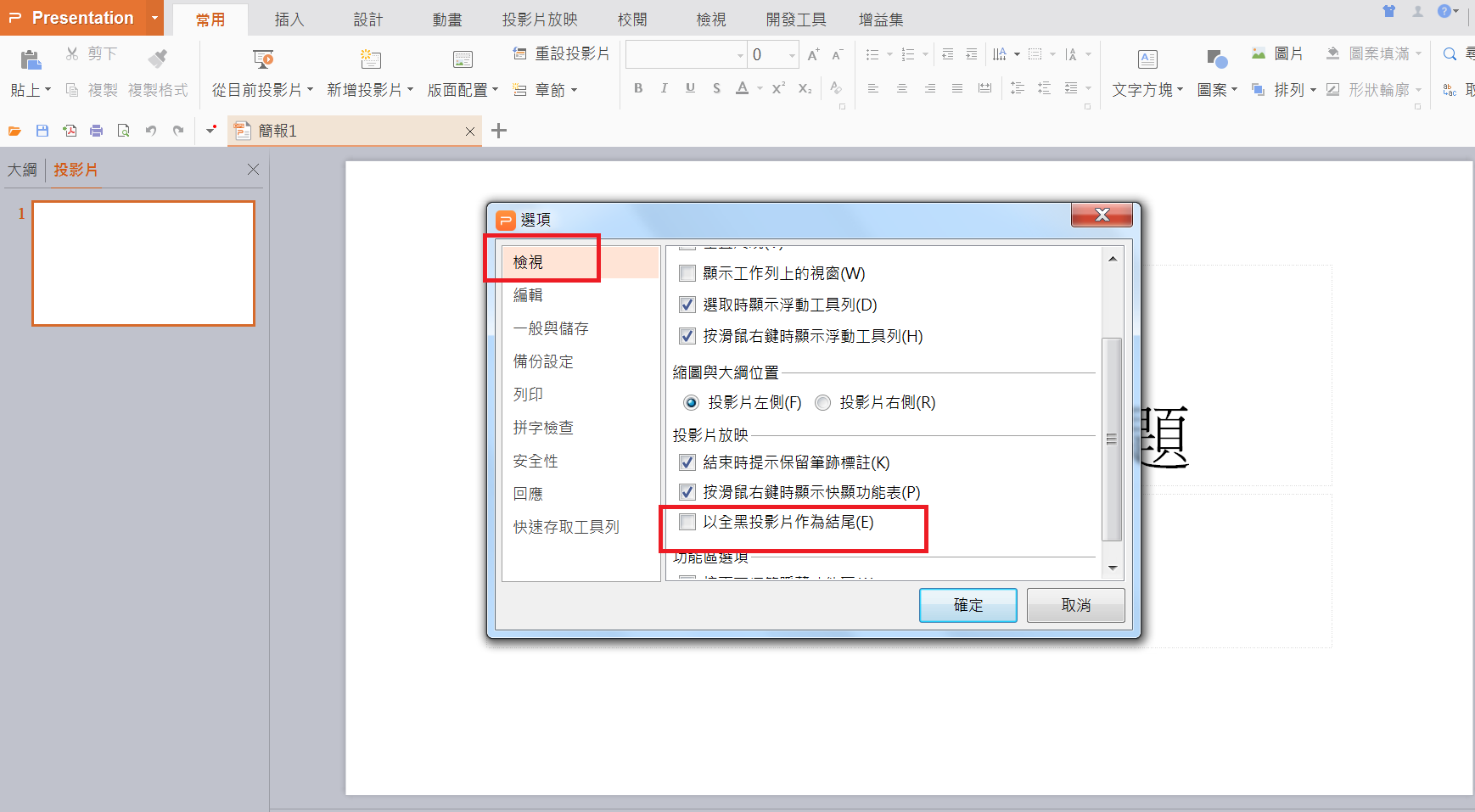Screen dimensions: 1475x812
Task: Open font color dropdown arrow
Action: click(760, 87)
